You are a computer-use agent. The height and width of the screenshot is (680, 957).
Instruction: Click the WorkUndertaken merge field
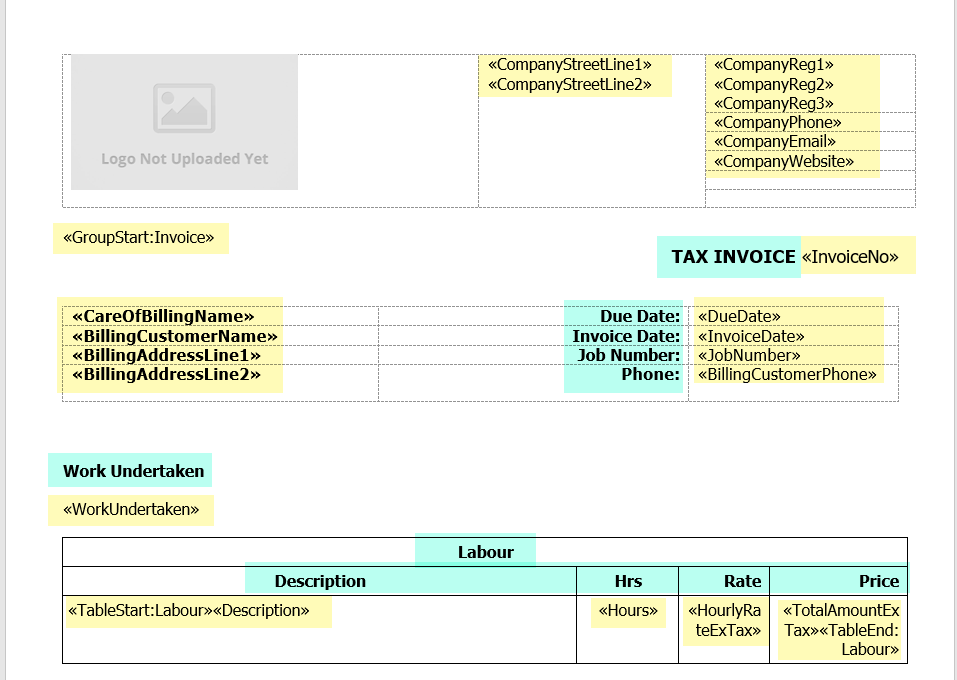point(131,509)
